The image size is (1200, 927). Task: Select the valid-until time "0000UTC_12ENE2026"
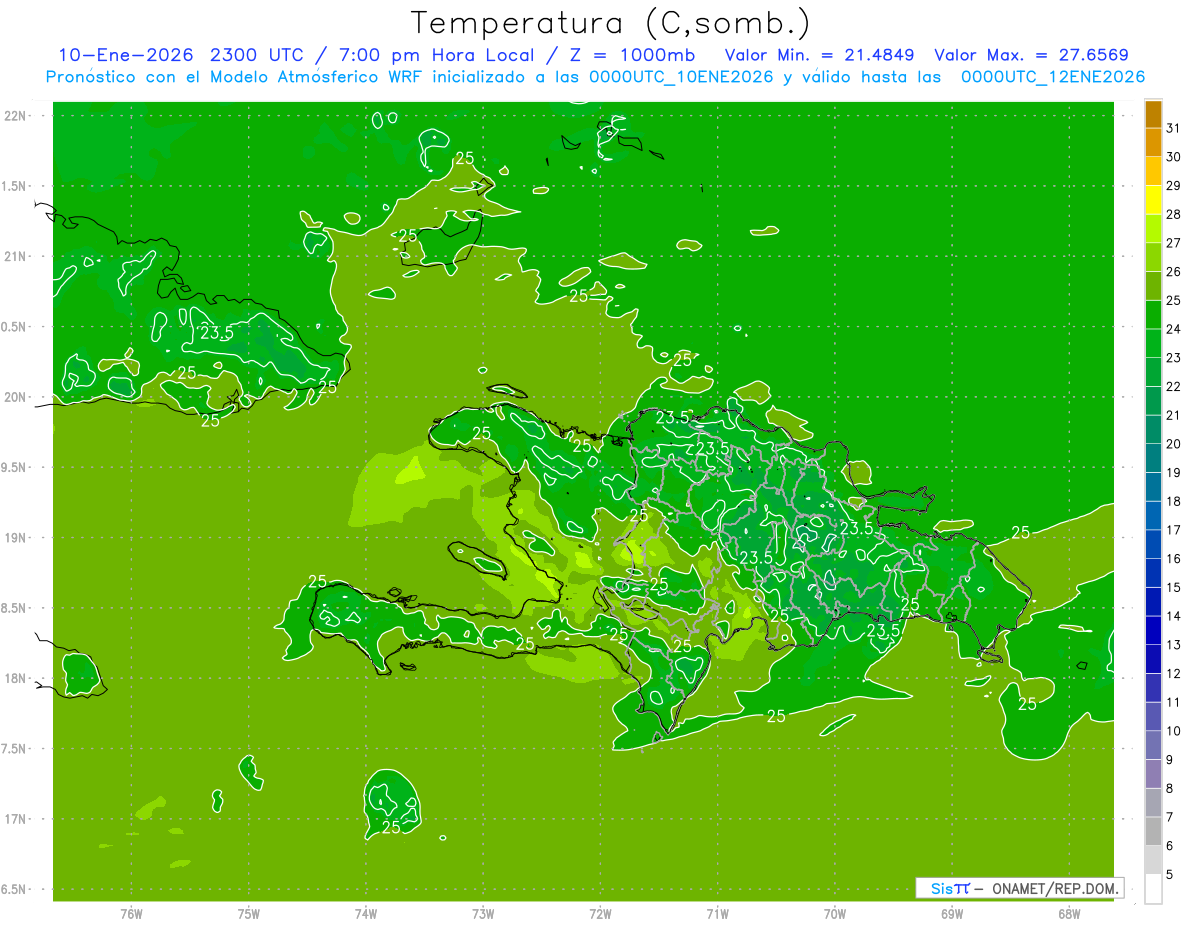1052,77
